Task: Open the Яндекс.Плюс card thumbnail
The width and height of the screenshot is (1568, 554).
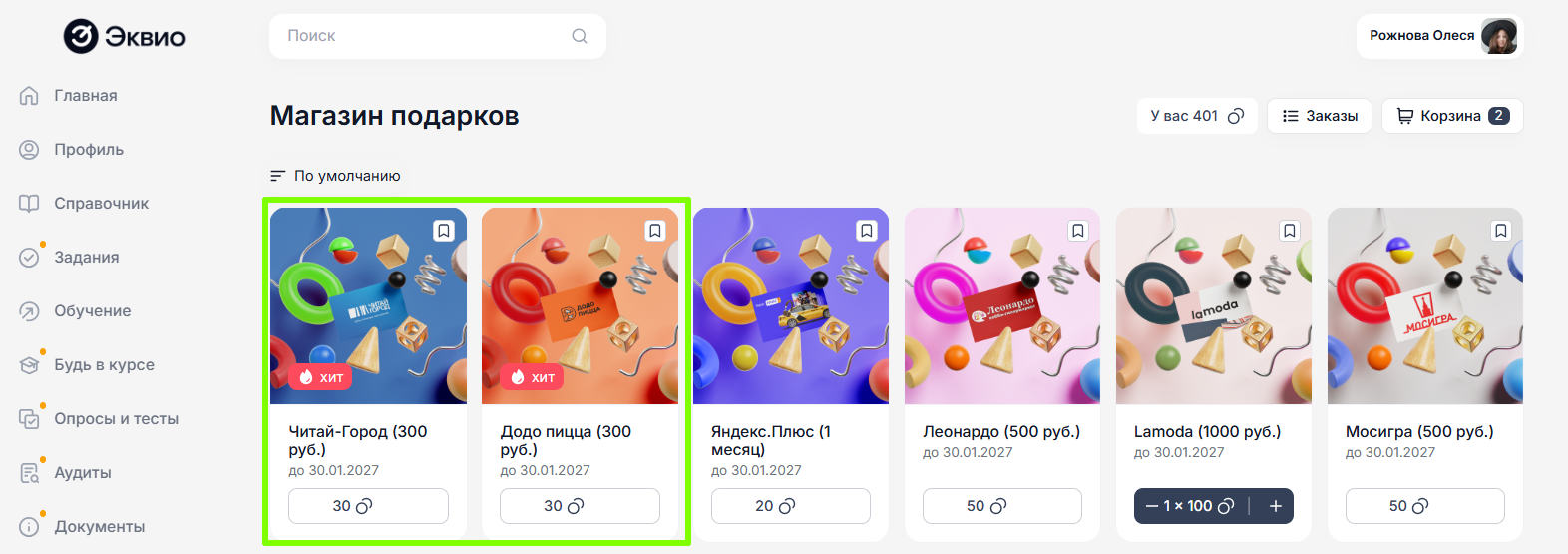Action: (x=791, y=305)
